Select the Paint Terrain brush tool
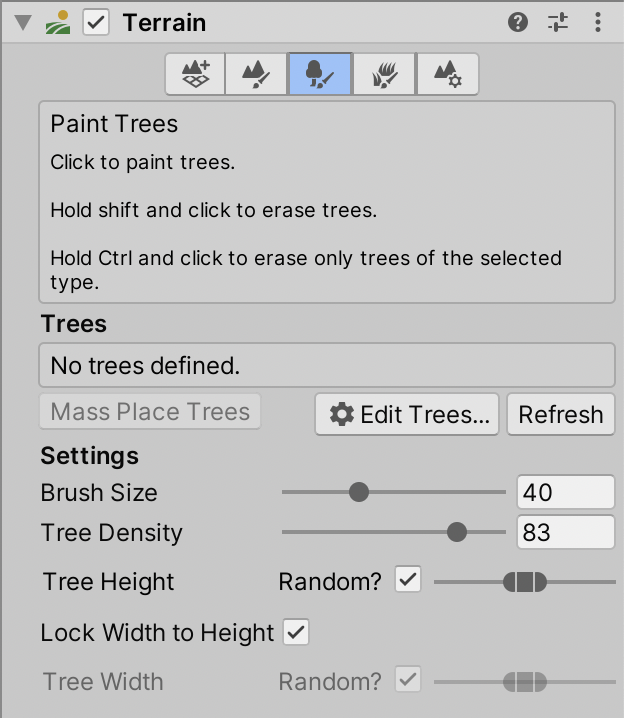624x718 pixels. 257,75
